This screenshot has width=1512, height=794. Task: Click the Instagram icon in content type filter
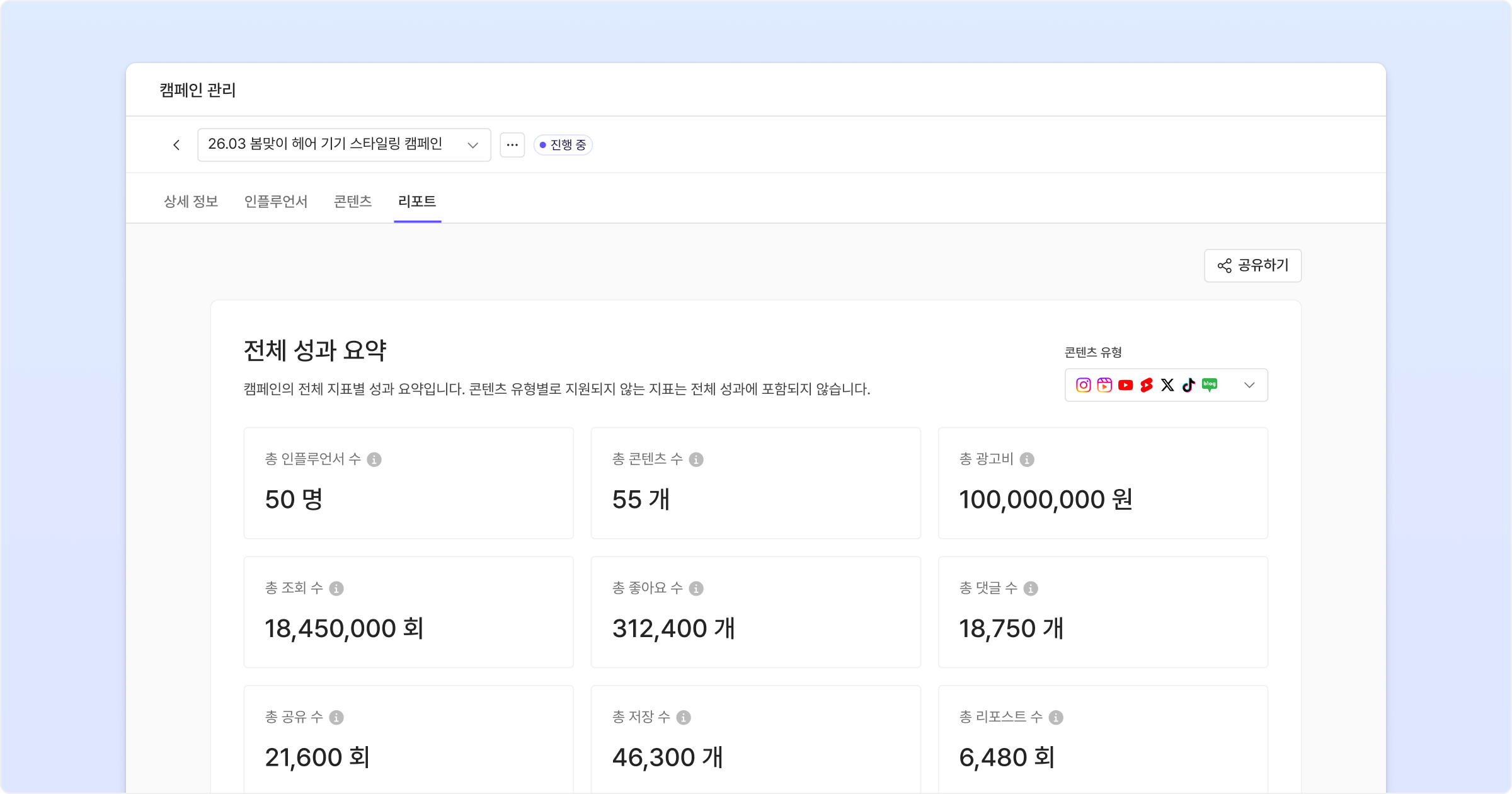click(1084, 385)
